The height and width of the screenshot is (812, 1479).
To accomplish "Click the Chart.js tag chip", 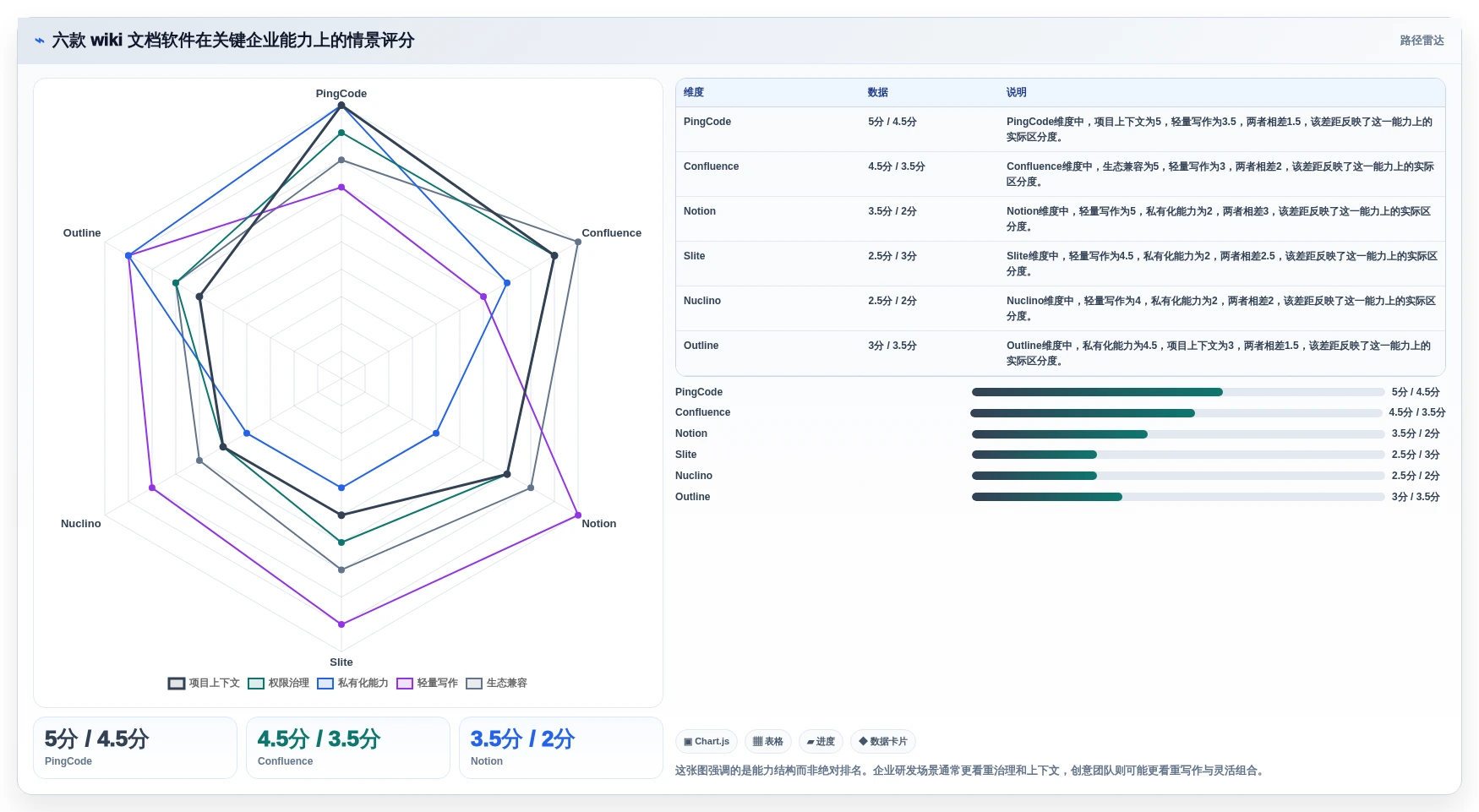I will coord(707,742).
